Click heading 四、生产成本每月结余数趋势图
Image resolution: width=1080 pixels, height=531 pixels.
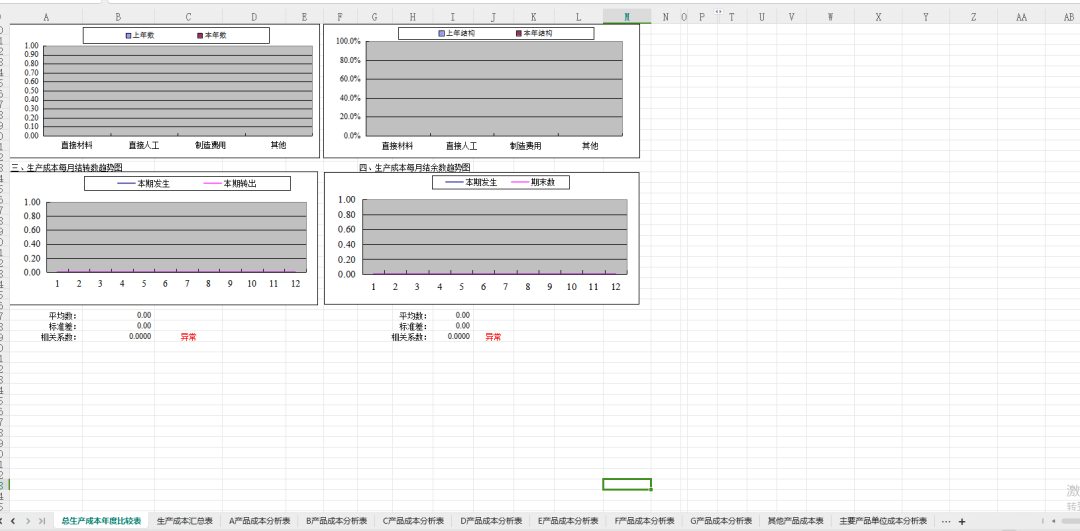[415, 167]
